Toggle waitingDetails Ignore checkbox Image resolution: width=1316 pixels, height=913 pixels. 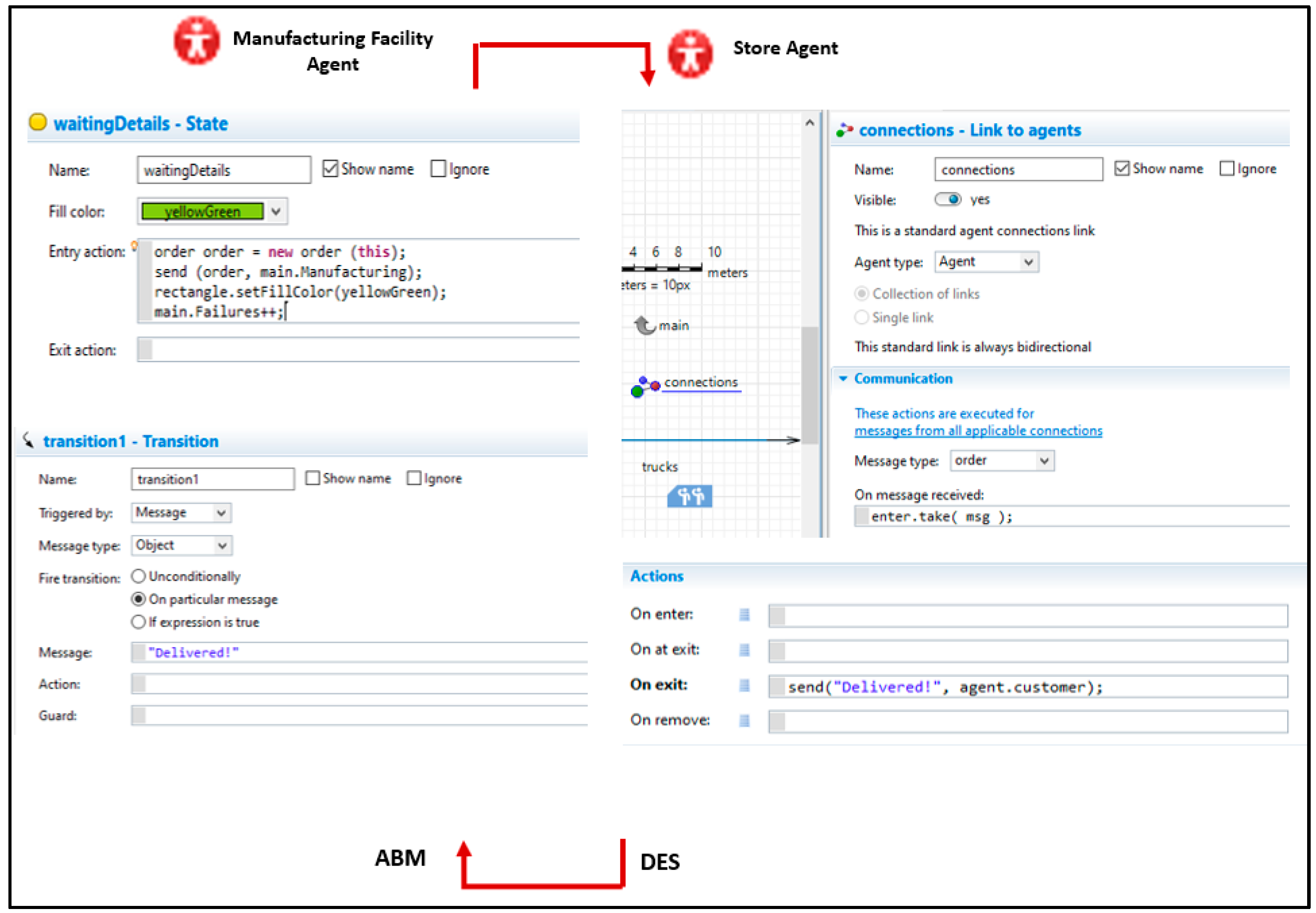point(438,169)
